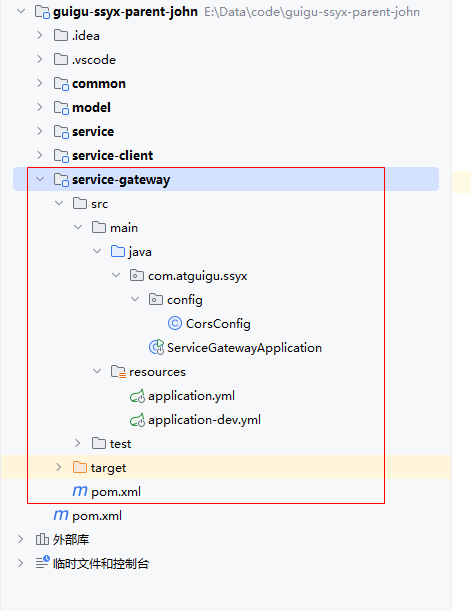Expand the service module chevron
471x611 pixels.
(40, 131)
